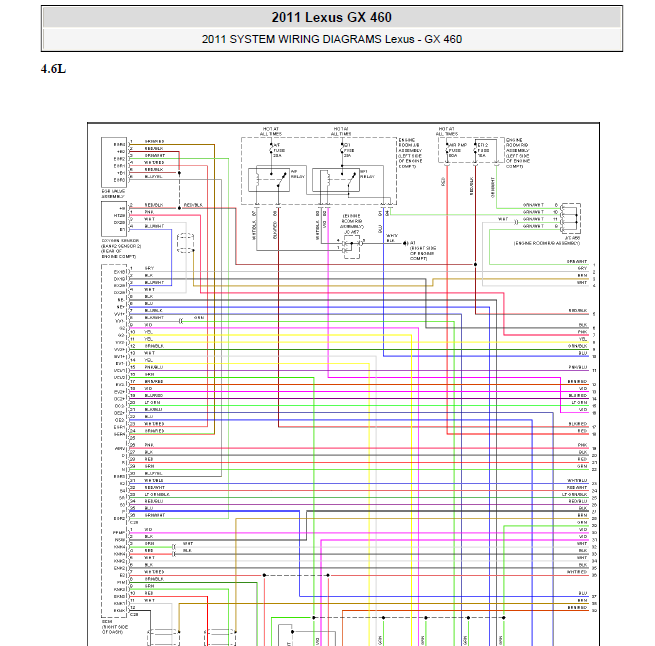Click the WHT/BLU wire label numbered 23 at right edge
Screen dimensions: 655x646
tap(577, 481)
